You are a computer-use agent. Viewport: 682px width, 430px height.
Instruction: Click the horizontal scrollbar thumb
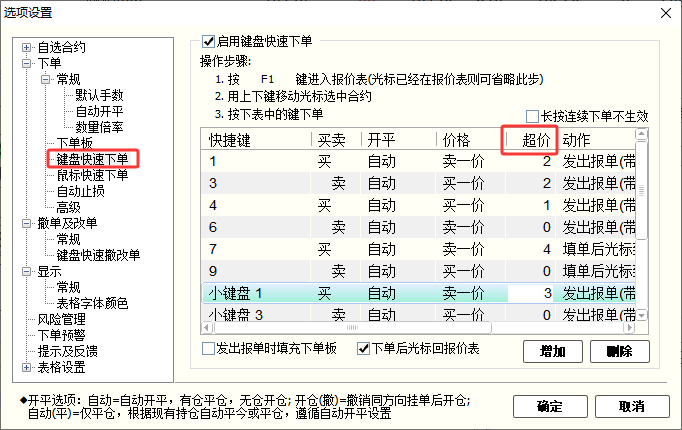pos(353,327)
